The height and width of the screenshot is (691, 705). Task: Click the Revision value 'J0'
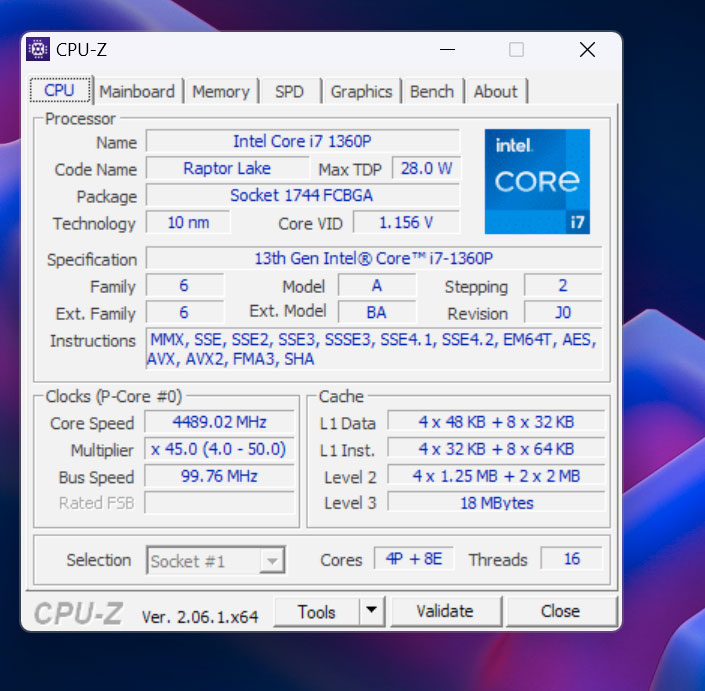[563, 312]
